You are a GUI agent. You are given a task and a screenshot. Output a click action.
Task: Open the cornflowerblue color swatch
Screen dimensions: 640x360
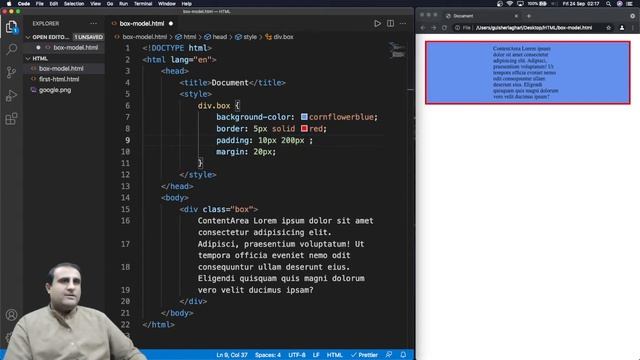click(x=304, y=117)
